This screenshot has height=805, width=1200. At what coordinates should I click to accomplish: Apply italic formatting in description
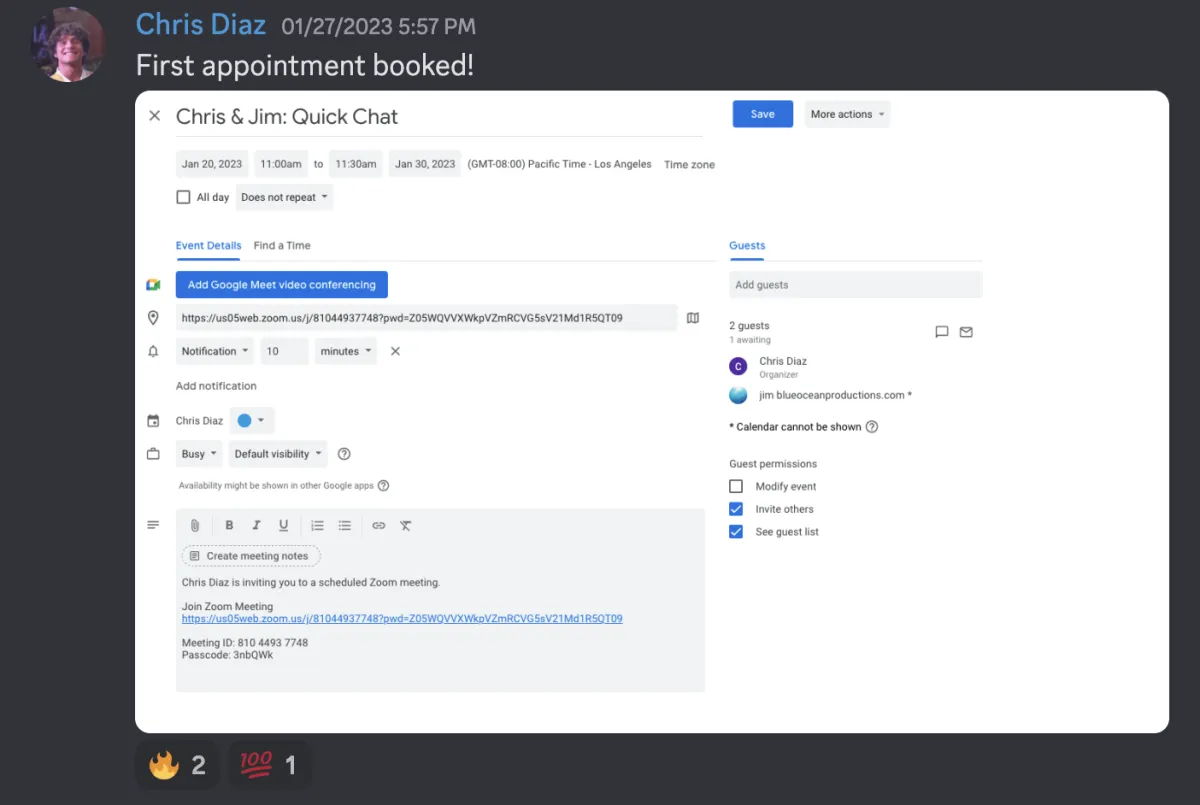[x=256, y=525]
